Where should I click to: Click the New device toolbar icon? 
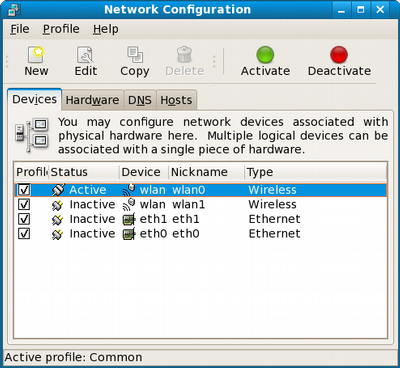tap(36, 54)
